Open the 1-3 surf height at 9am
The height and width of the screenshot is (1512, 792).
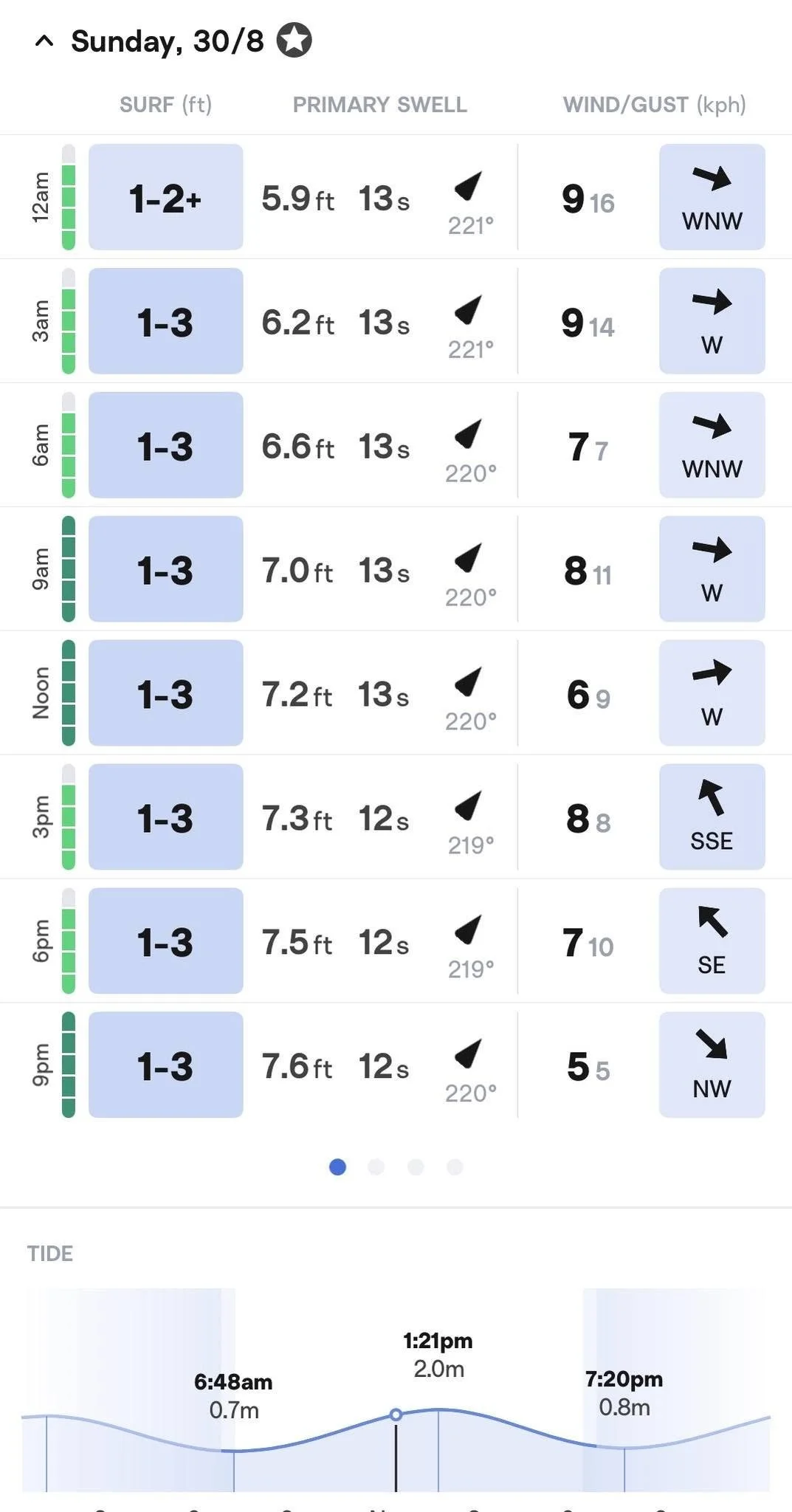[165, 569]
